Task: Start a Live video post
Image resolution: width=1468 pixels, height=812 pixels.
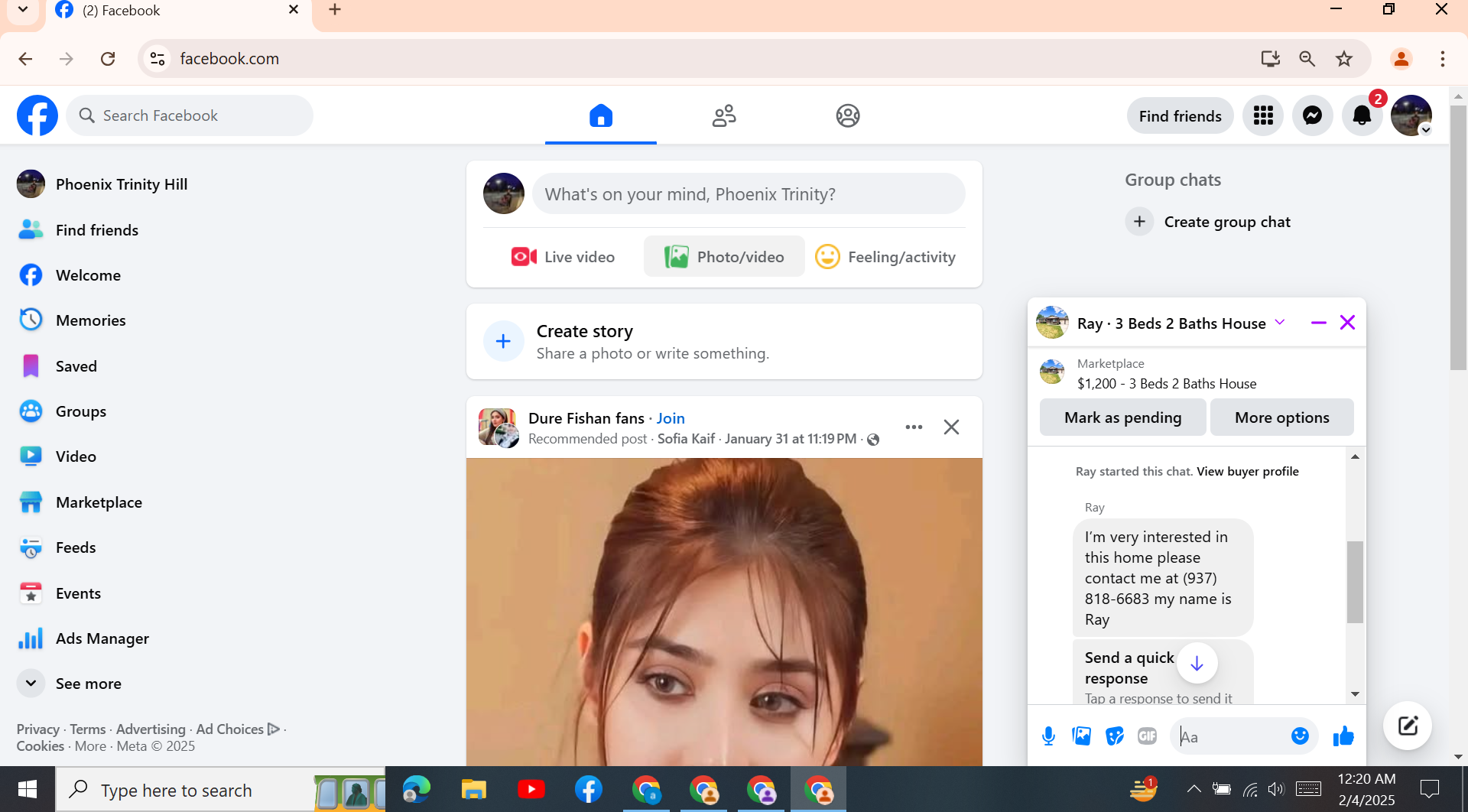Action: click(563, 257)
